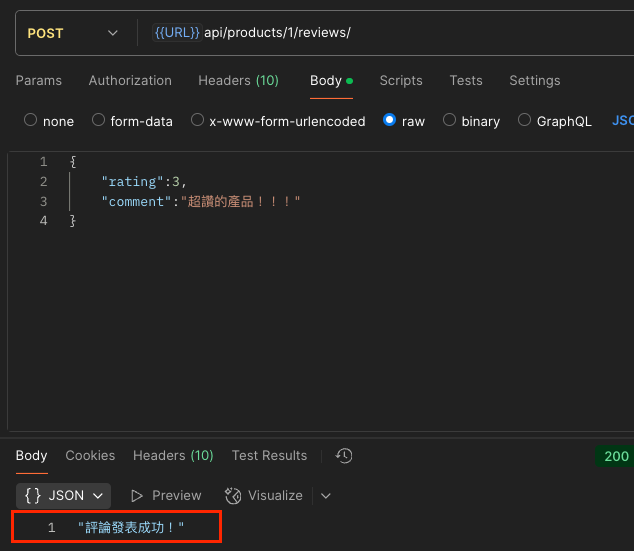Image resolution: width=634 pixels, height=551 pixels.
Task: Click the Visualize response button
Action: click(x=264, y=495)
